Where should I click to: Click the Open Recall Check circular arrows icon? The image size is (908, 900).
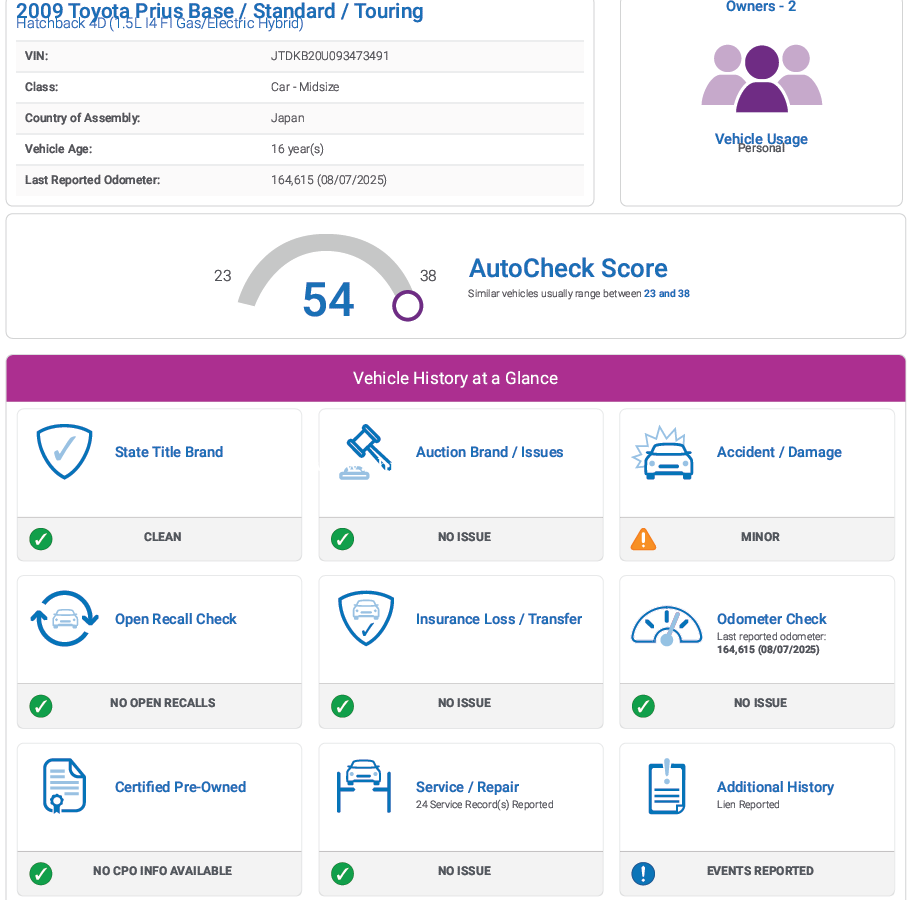64,620
